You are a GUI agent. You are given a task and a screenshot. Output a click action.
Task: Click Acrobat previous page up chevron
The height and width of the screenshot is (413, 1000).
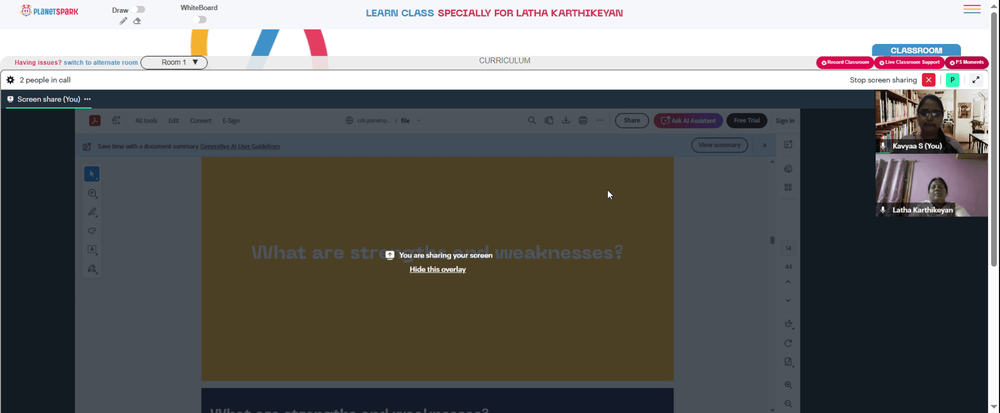point(788,282)
